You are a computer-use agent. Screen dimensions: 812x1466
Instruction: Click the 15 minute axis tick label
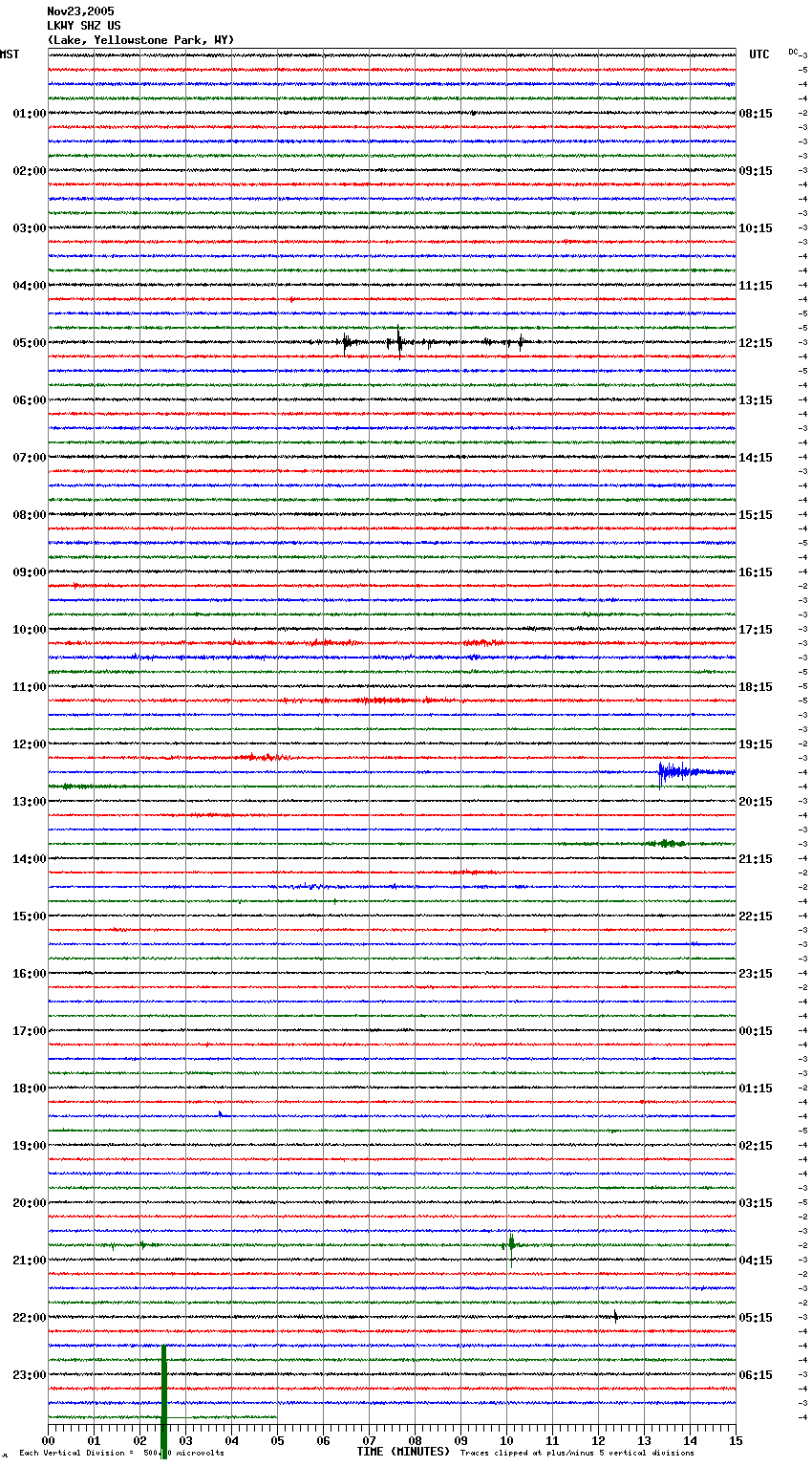click(736, 1440)
